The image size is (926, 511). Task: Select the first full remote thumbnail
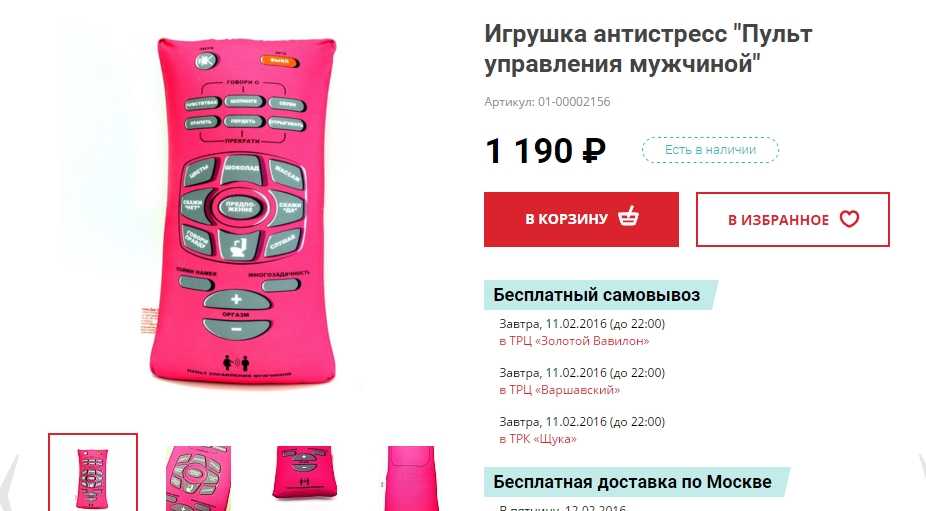(93, 473)
